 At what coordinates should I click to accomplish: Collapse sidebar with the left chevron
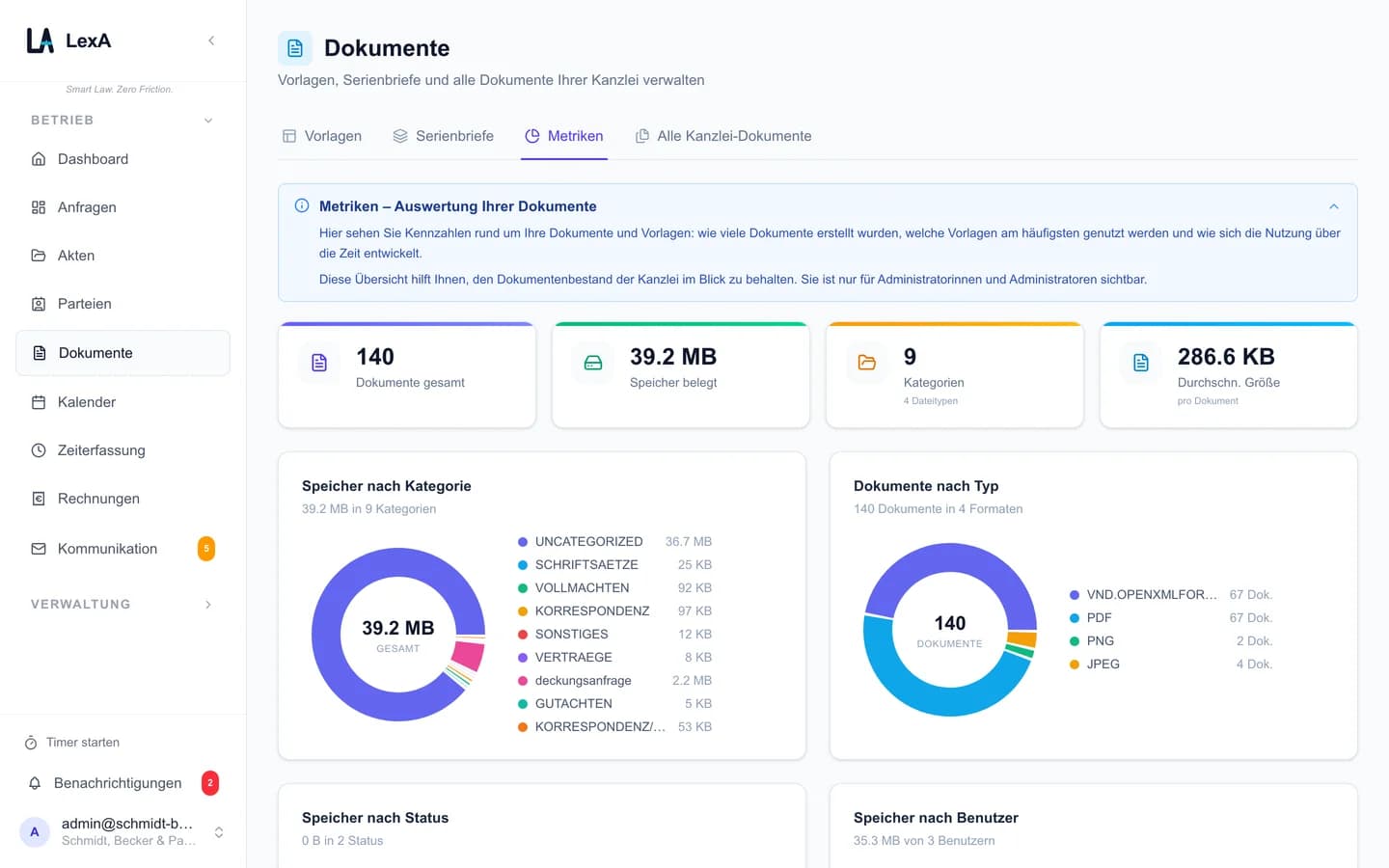coord(211,41)
